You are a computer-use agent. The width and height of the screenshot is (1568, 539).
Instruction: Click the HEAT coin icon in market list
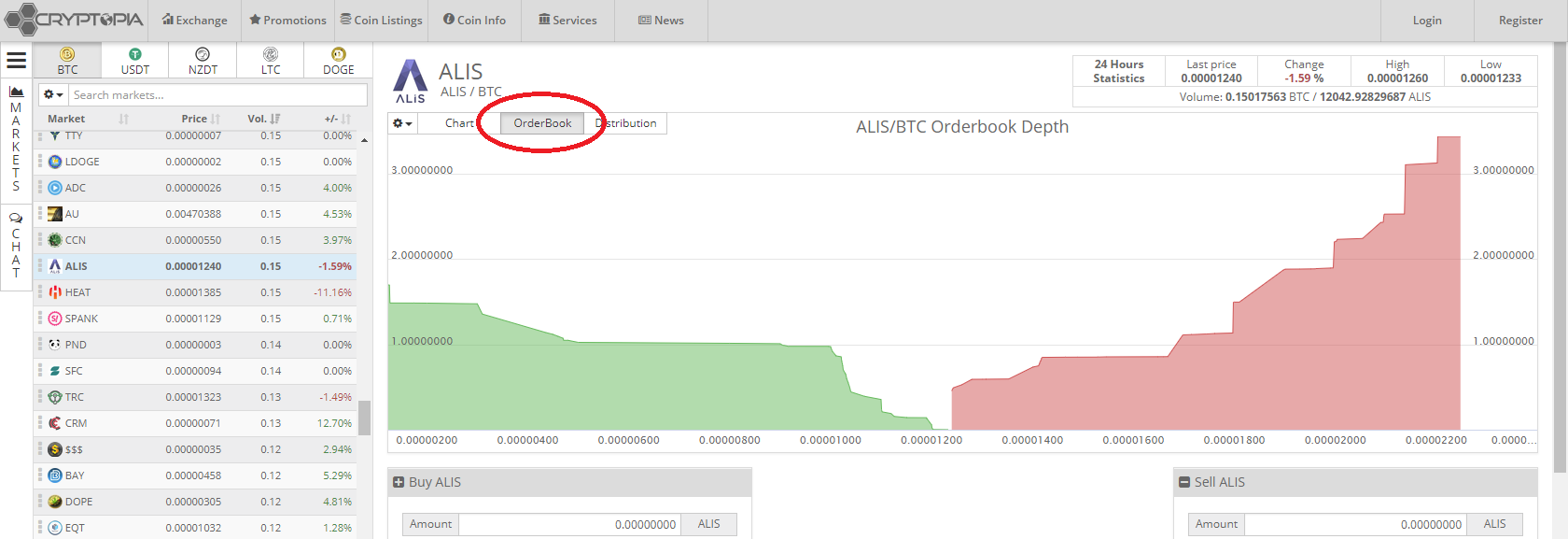tap(55, 292)
